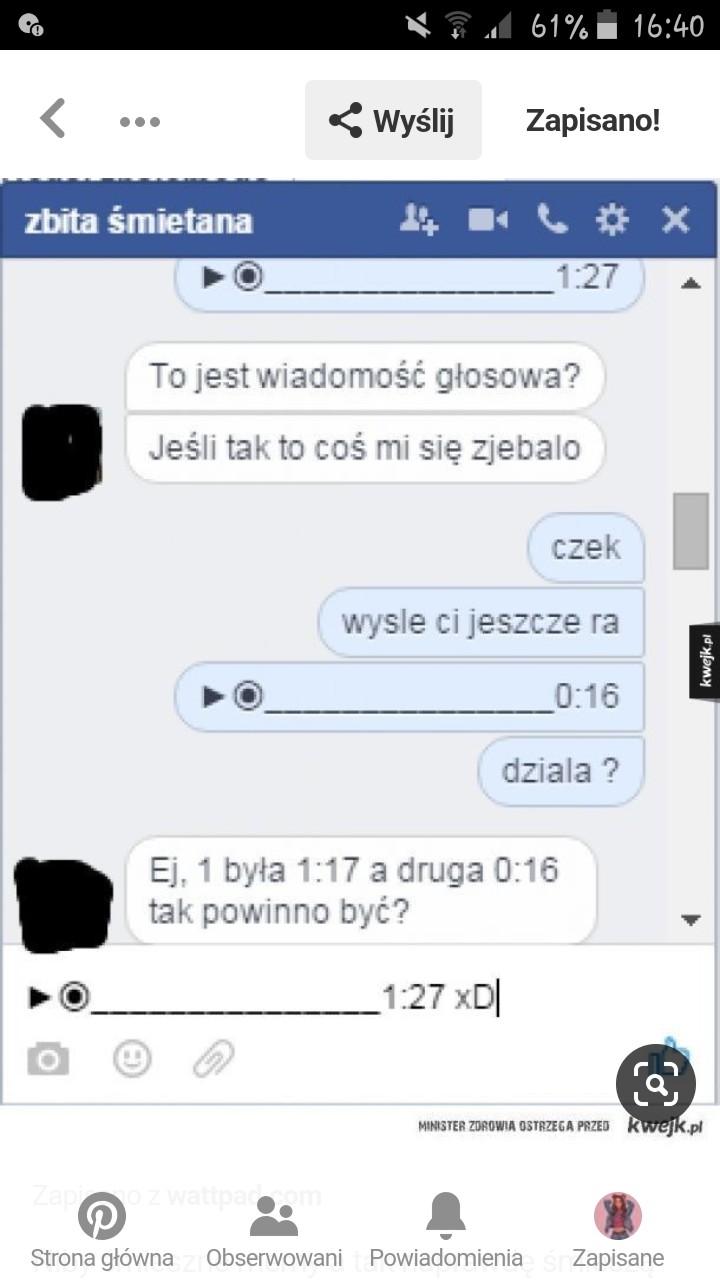The image size is (720, 1280).
Task: Start a voice call with phone icon
Action: click(552, 219)
